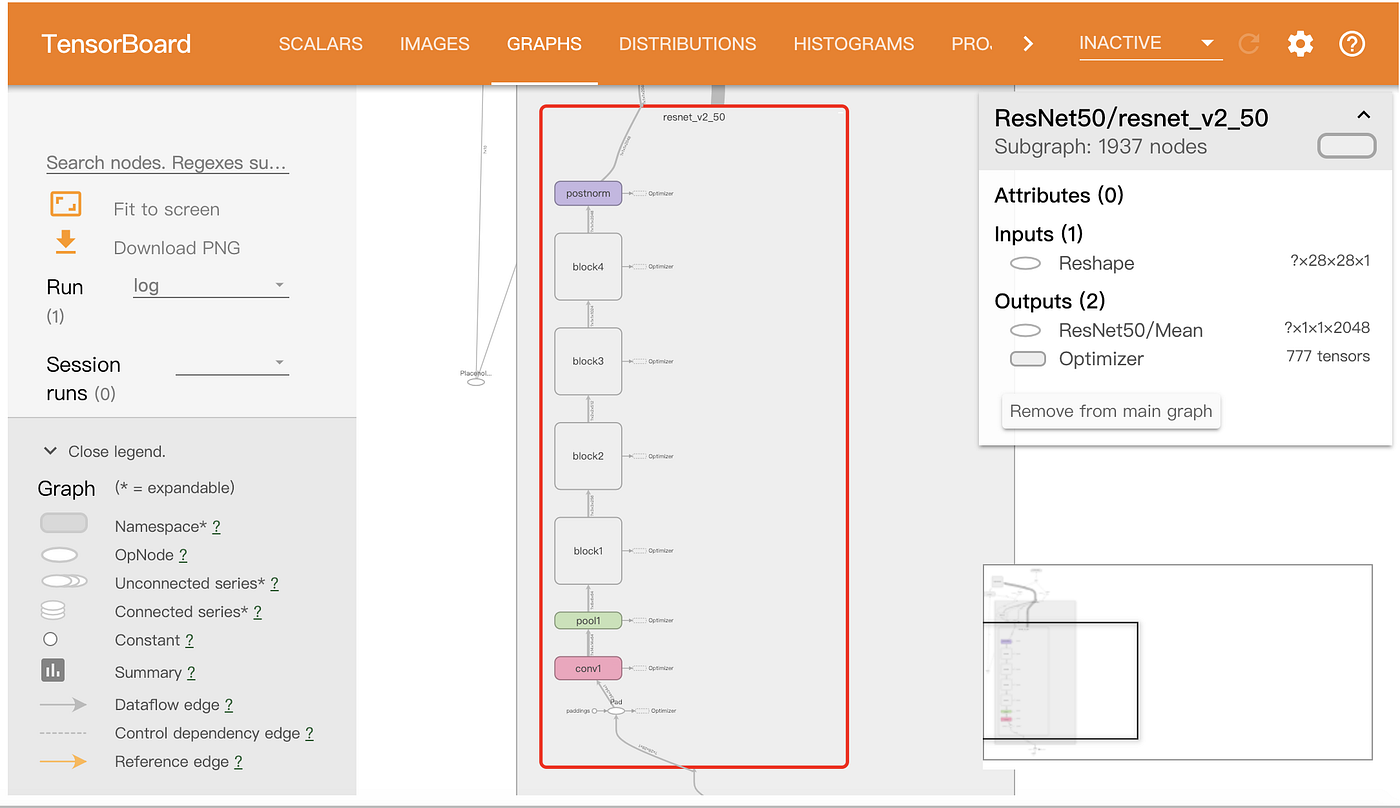The height and width of the screenshot is (808, 1400).
Task: Open the INACTIVE dashboard dropdown
Action: click(x=1150, y=42)
